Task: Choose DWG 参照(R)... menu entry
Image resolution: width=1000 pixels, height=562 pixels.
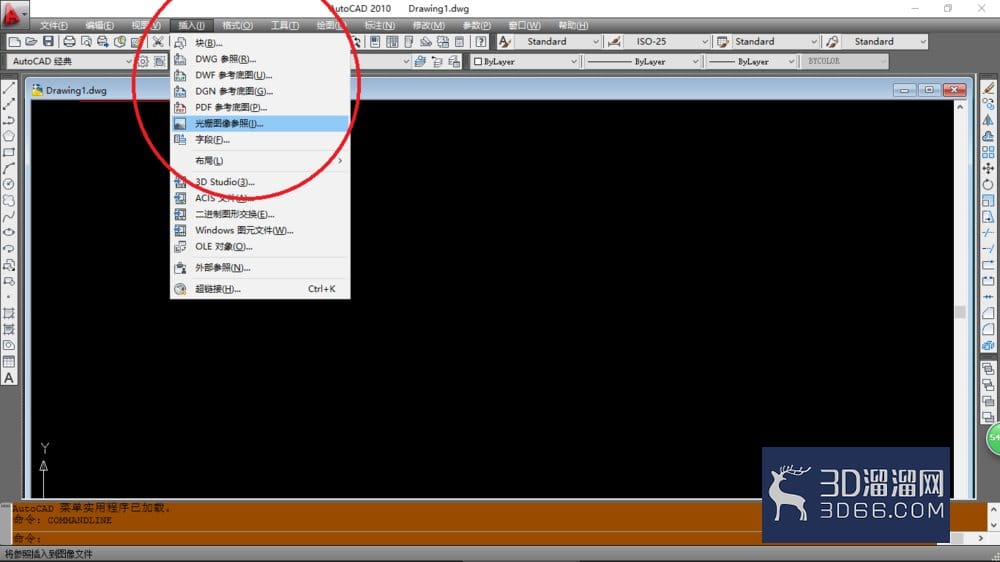Action: (260, 59)
